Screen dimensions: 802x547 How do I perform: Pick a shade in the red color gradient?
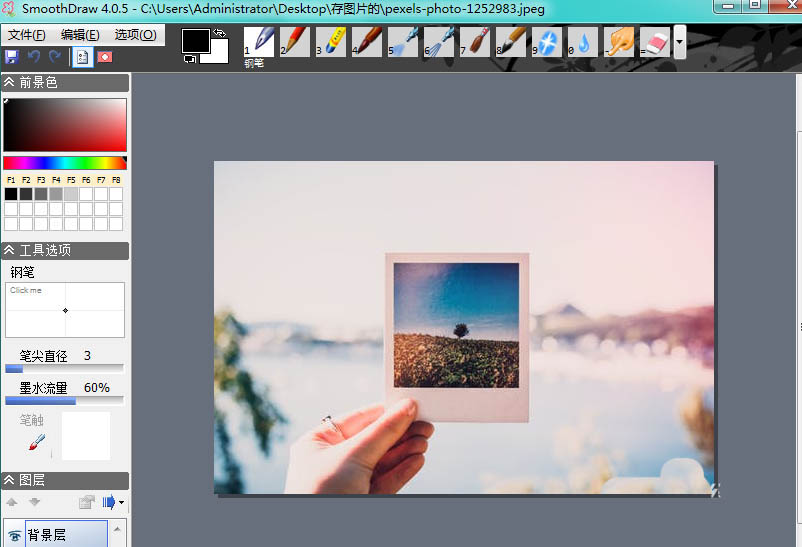65,125
